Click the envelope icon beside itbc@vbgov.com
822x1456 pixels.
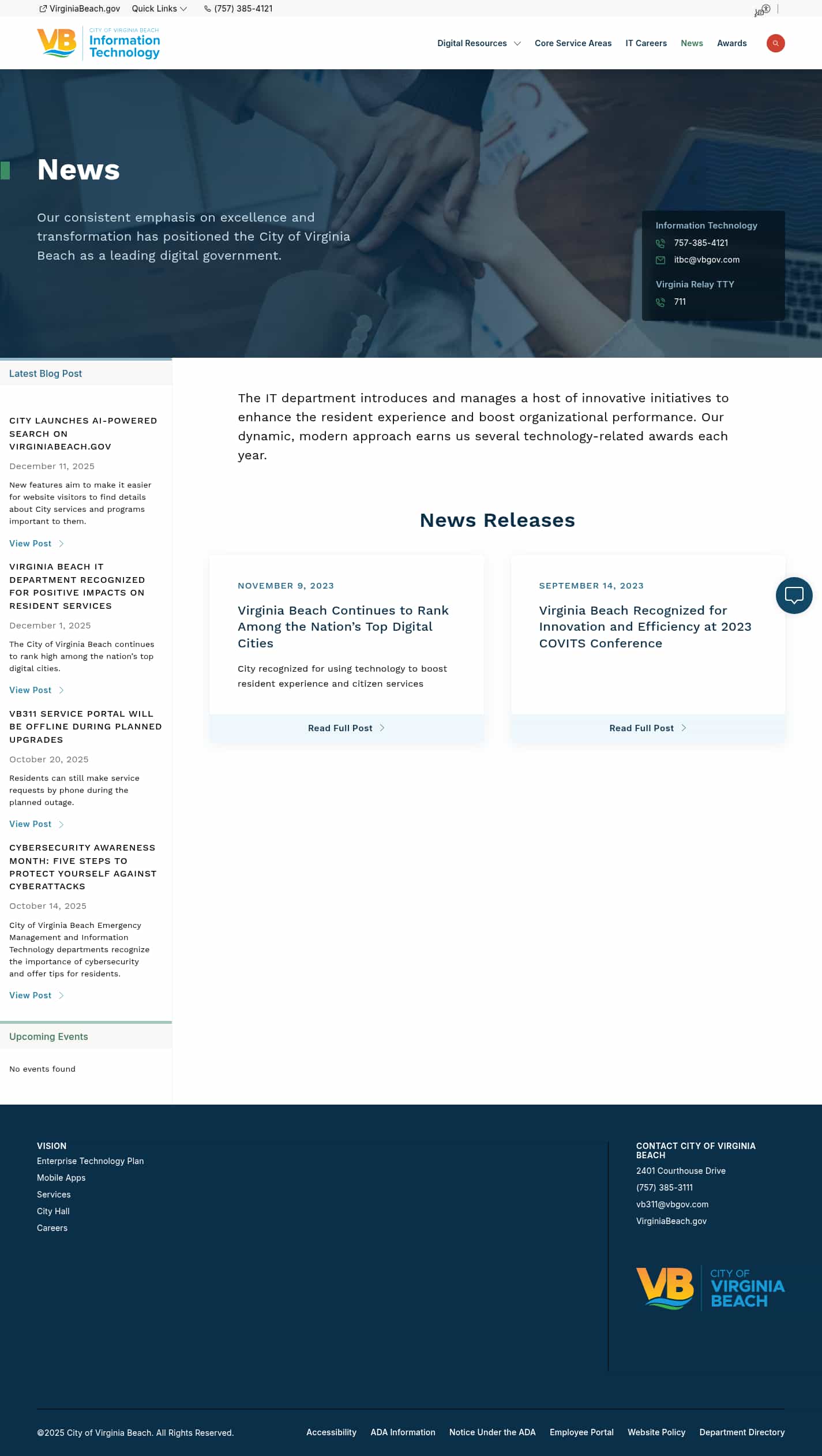(660, 260)
